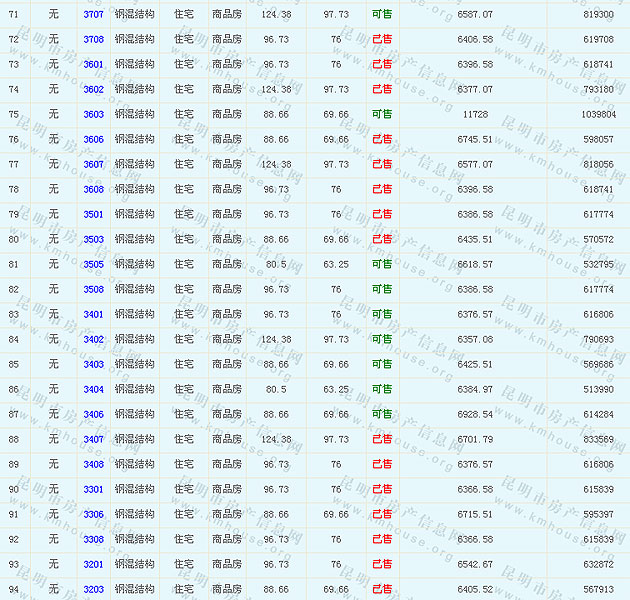Open room number 3707 link
630x600 pixels.
click(93, 15)
